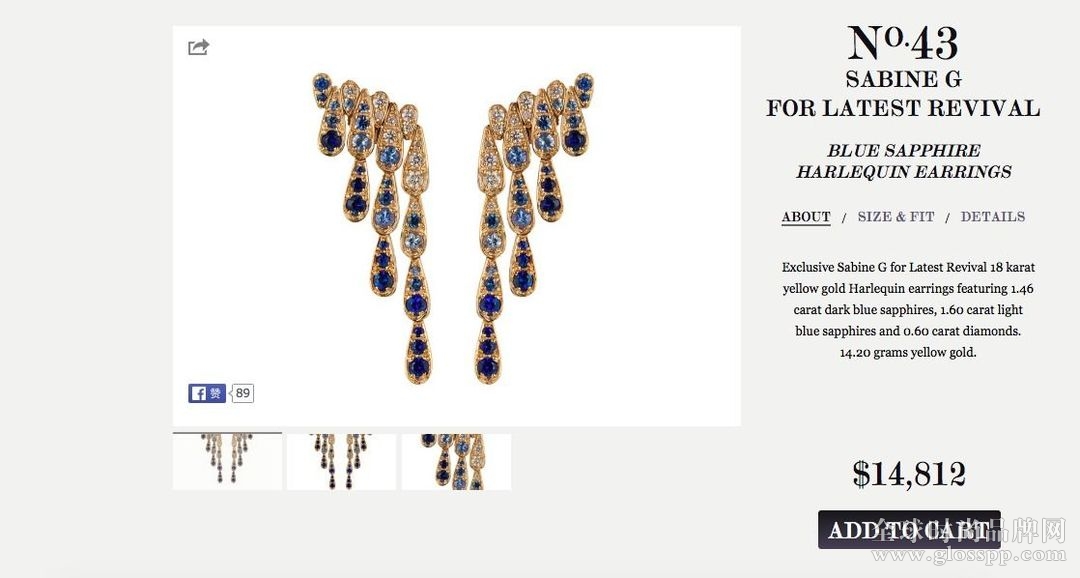The height and width of the screenshot is (578, 1080).
Task: Select the second earrings thumbnail
Action: [342, 462]
